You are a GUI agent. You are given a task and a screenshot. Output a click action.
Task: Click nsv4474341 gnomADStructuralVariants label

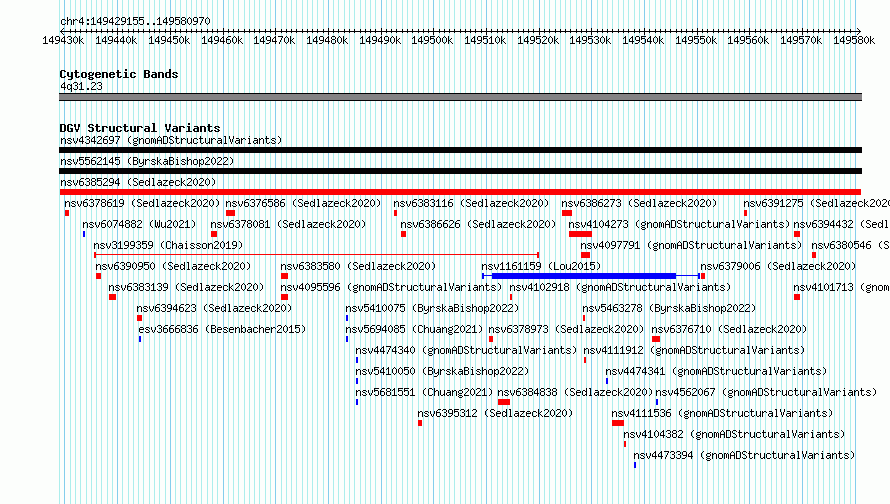tap(716, 371)
